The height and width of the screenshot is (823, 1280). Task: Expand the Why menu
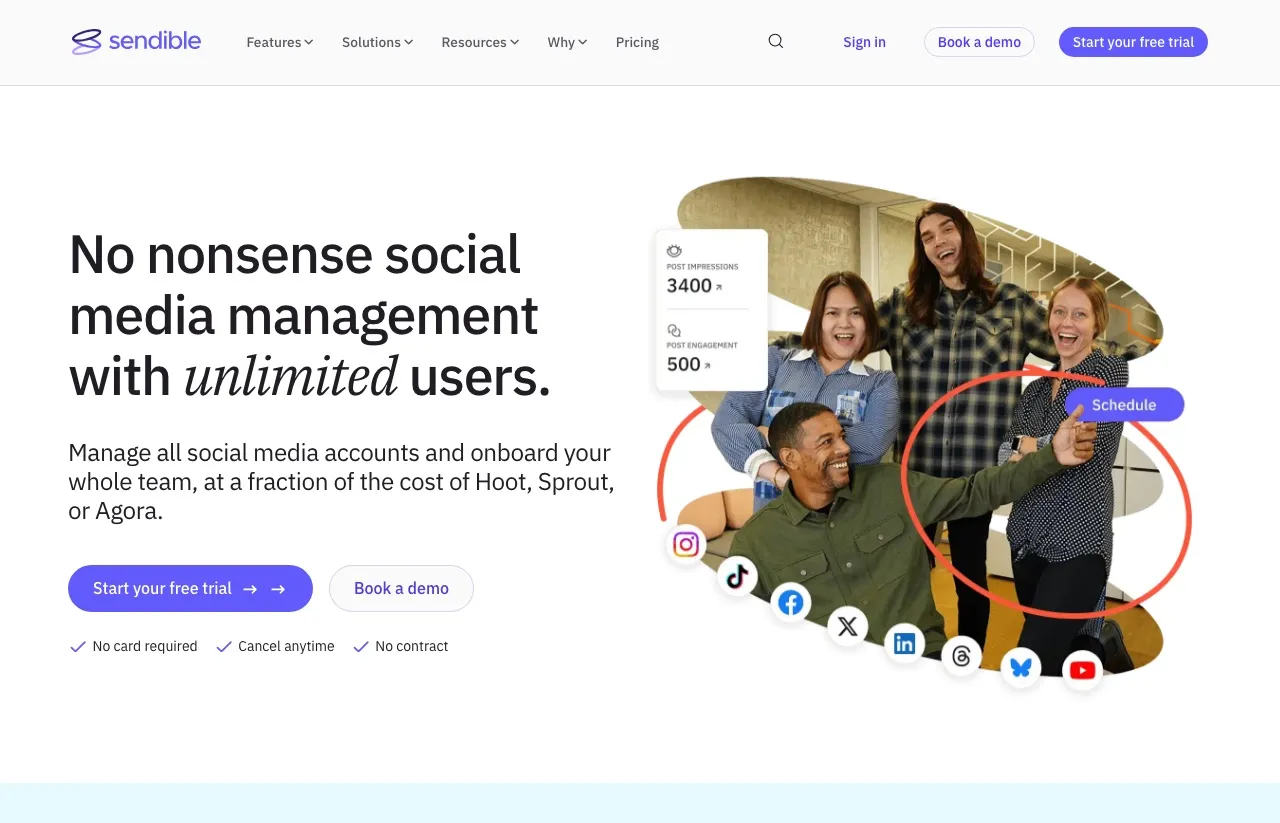[567, 42]
